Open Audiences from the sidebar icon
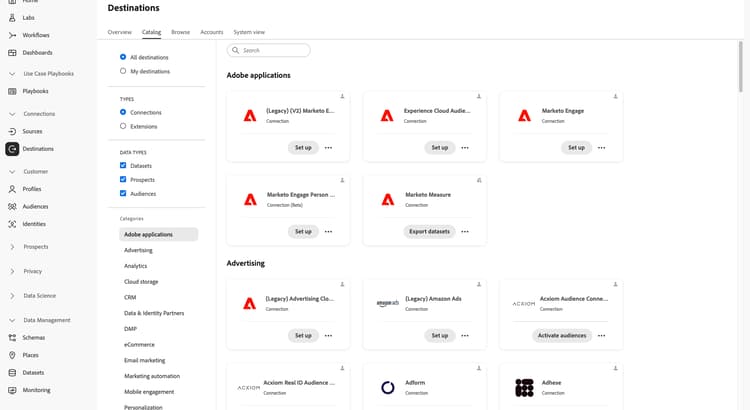The height and width of the screenshot is (410, 750). tap(12, 207)
